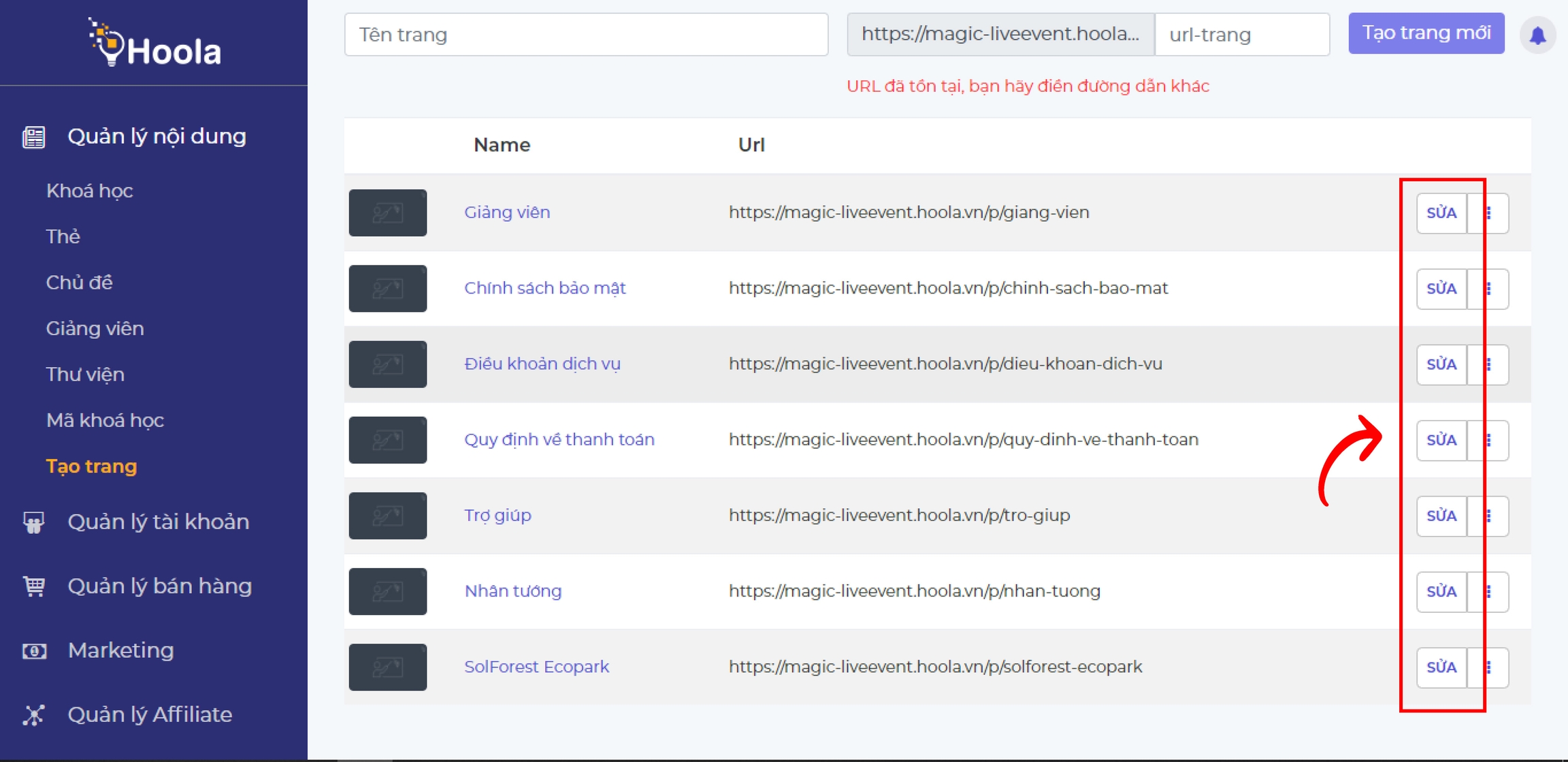This screenshot has width=1568, height=762.
Task: Select Mã khoá học from the sidebar
Action: 105,420
